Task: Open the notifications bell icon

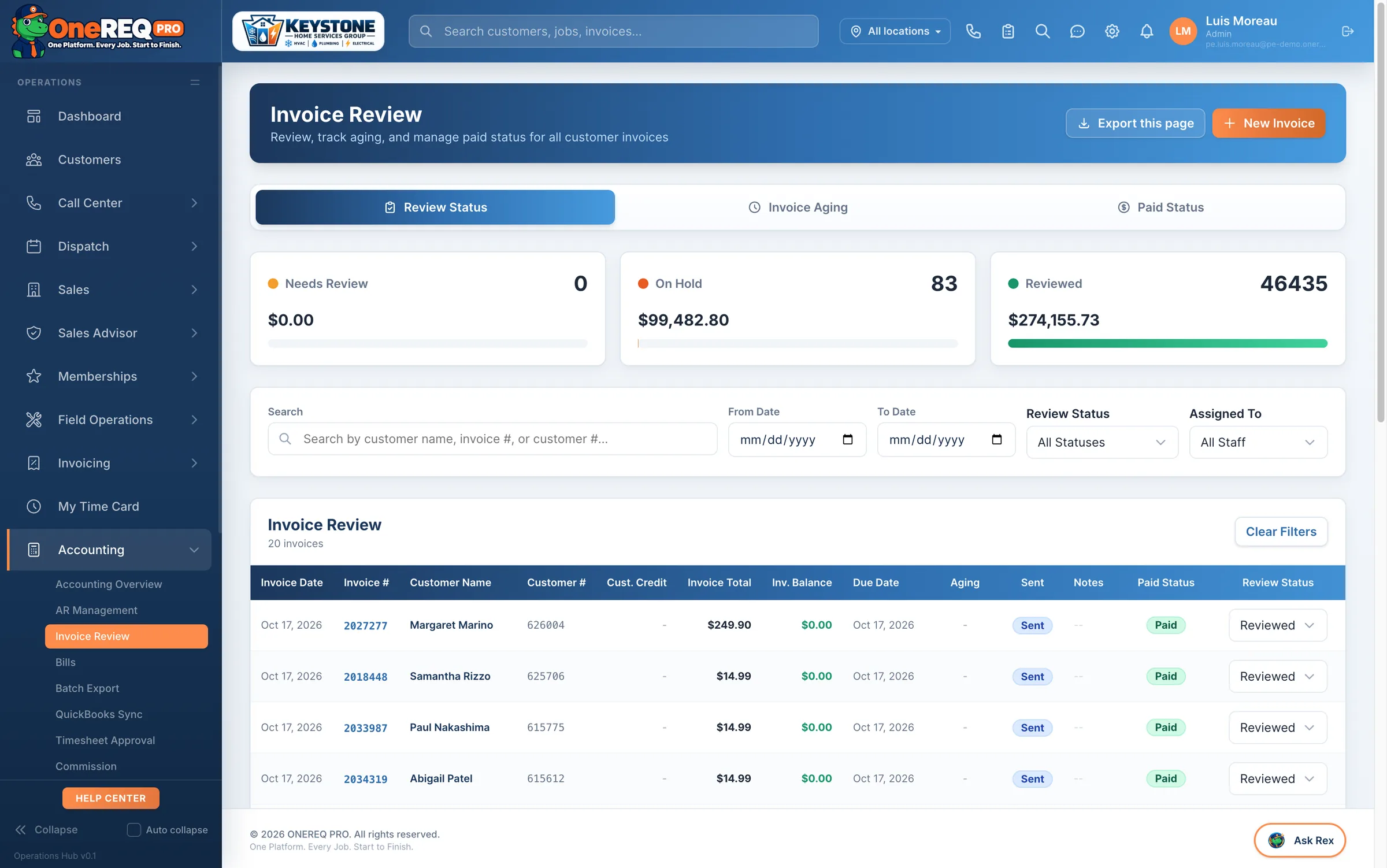Action: point(1147,31)
